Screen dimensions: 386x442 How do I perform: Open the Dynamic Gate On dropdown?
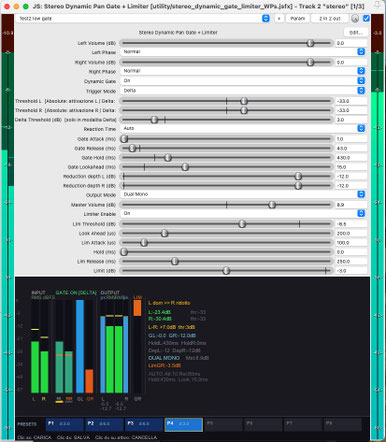coord(243,81)
